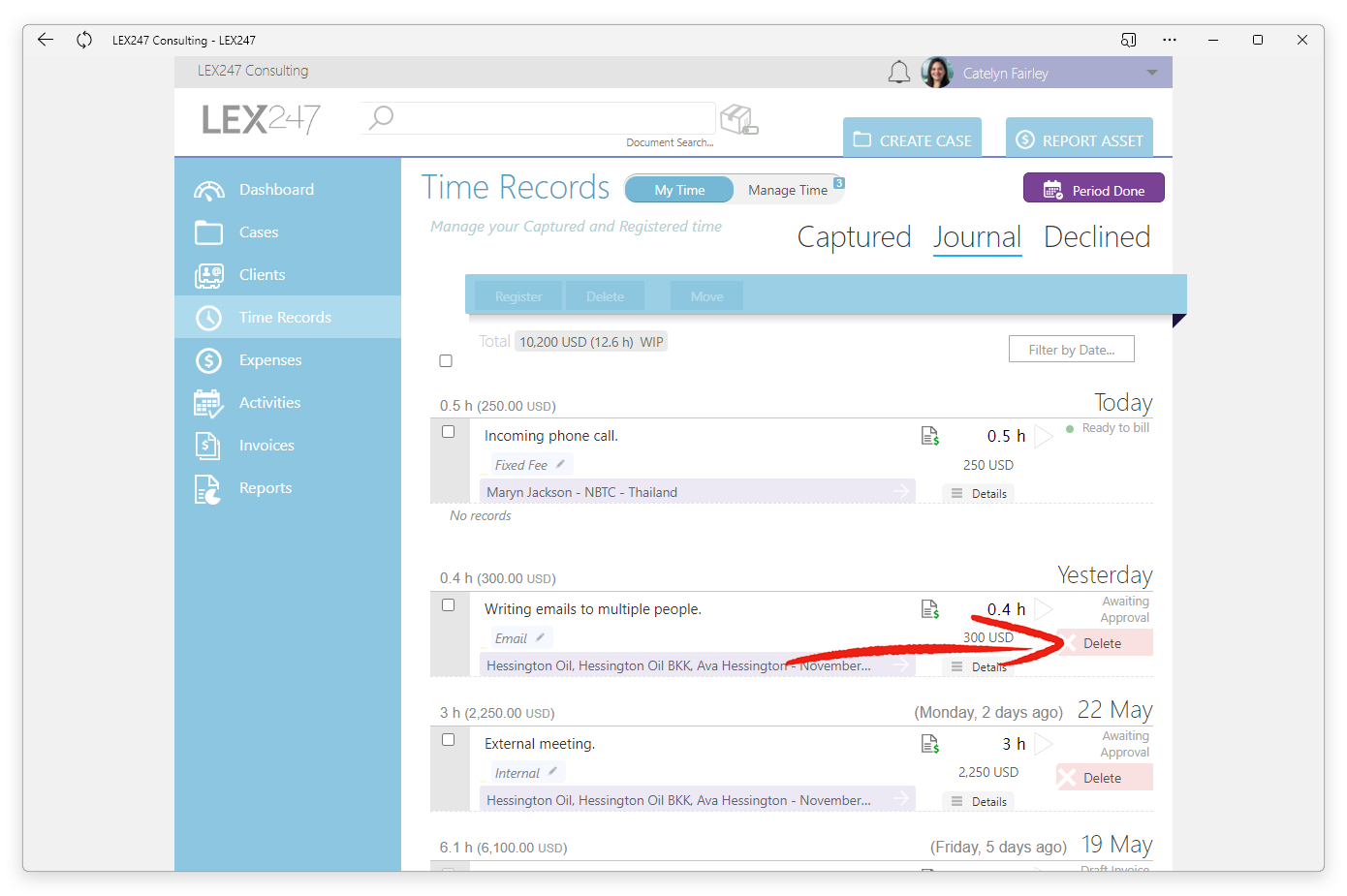Image resolution: width=1347 pixels, height=896 pixels.
Task: Tick the checkbox for Incoming phone call record
Action: click(x=448, y=432)
